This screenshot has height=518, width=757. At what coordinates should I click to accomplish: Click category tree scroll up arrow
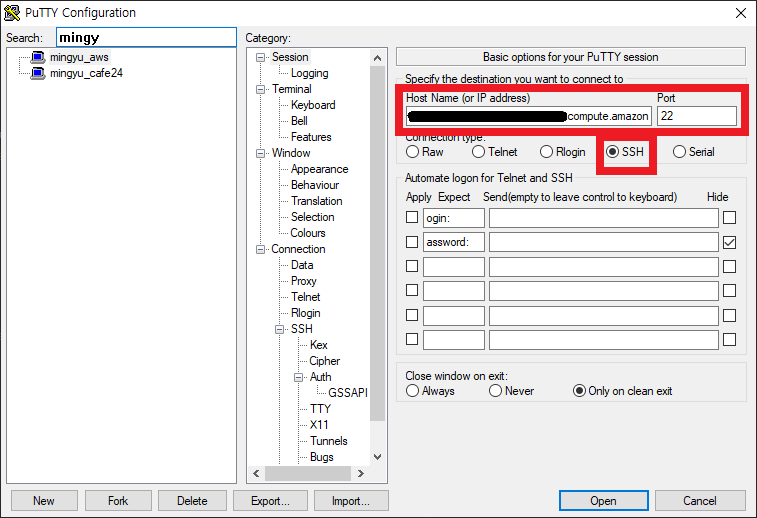(378, 58)
